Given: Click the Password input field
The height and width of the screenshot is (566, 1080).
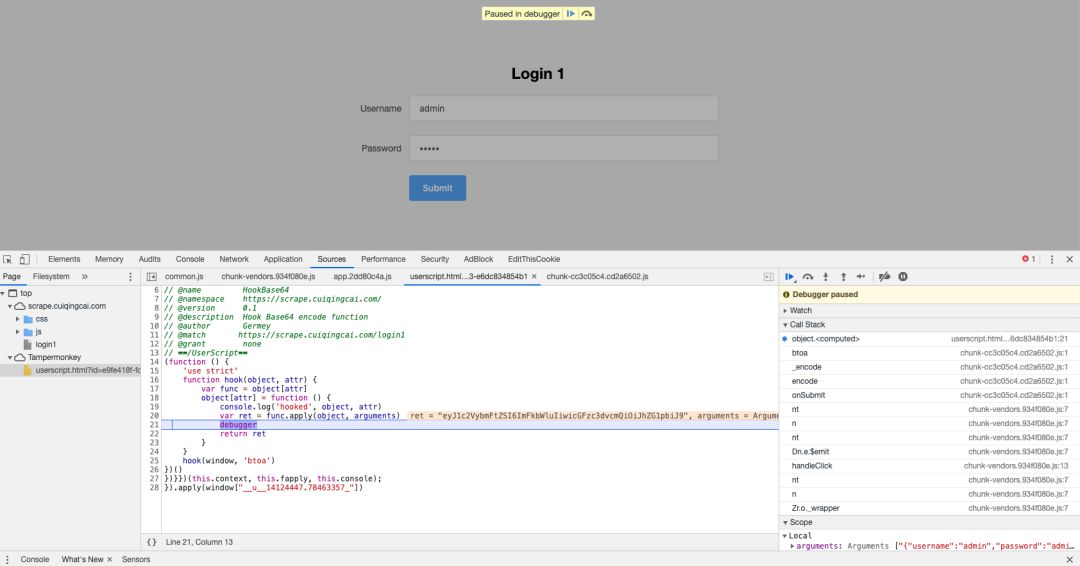Looking at the screenshot, I should pos(563,148).
